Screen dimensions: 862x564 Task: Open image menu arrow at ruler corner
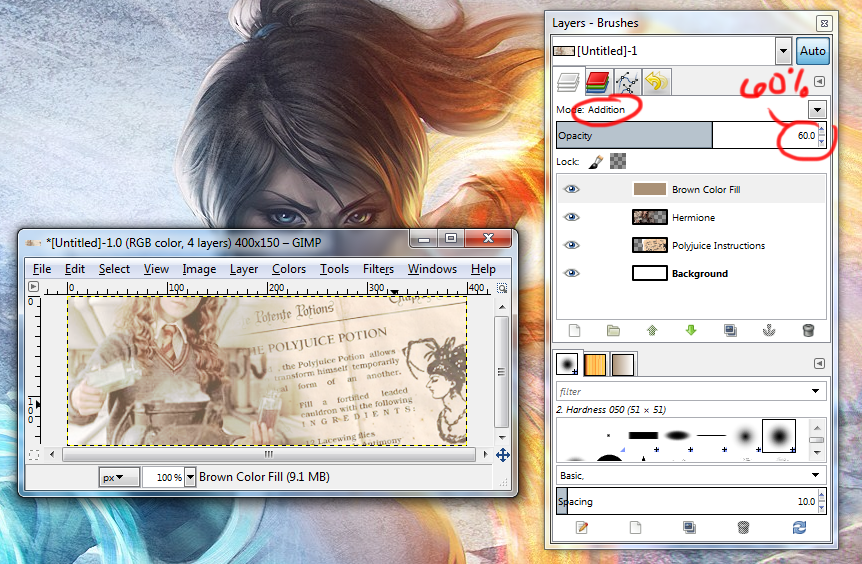[x=34, y=286]
